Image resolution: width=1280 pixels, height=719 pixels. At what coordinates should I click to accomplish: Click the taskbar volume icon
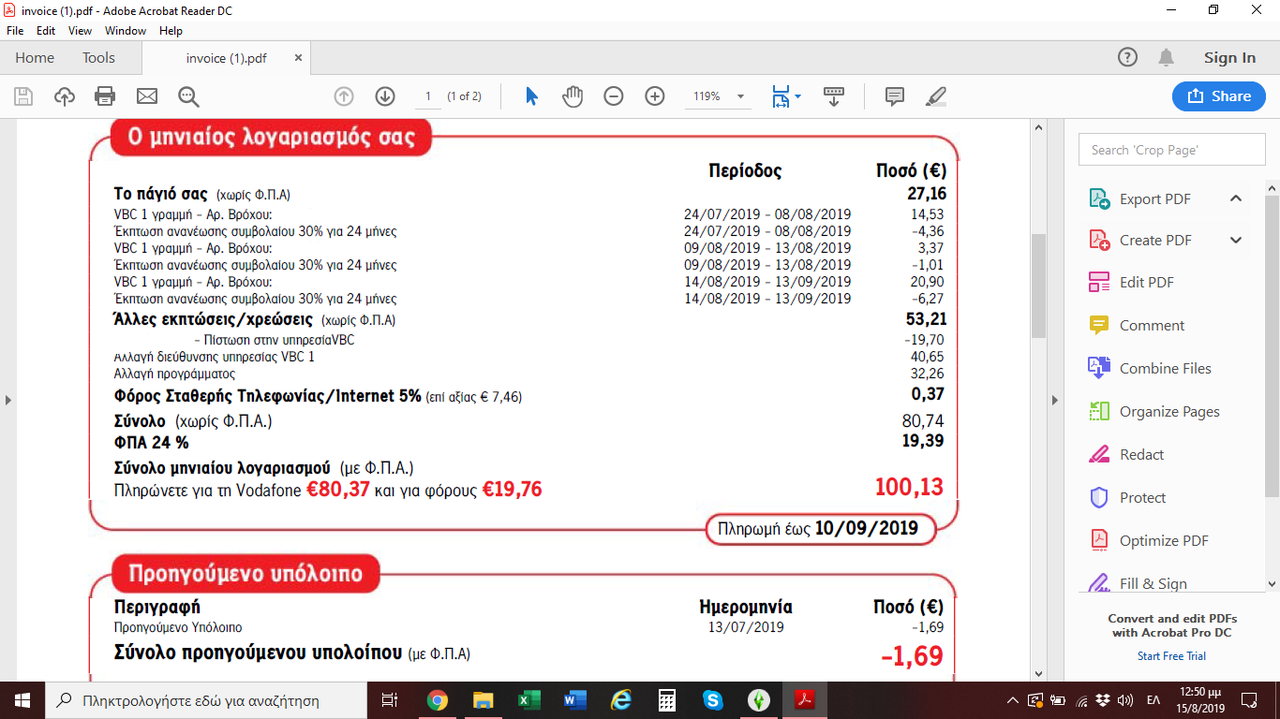coord(1125,700)
